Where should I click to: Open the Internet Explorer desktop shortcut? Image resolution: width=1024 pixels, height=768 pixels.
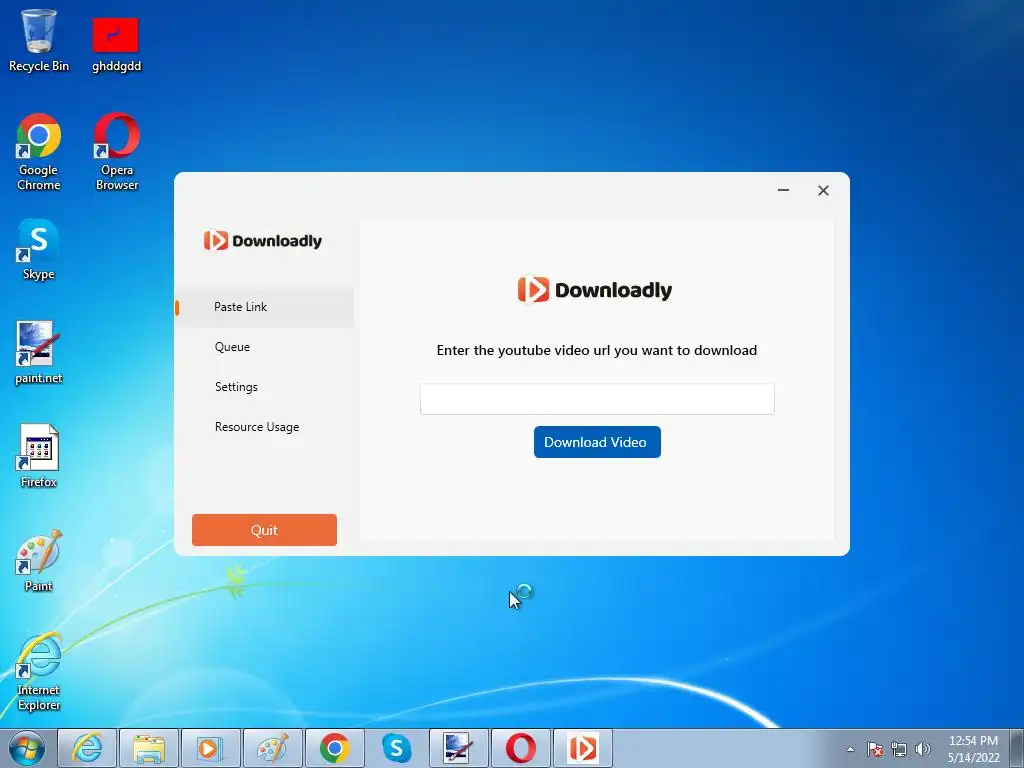click(x=39, y=671)
